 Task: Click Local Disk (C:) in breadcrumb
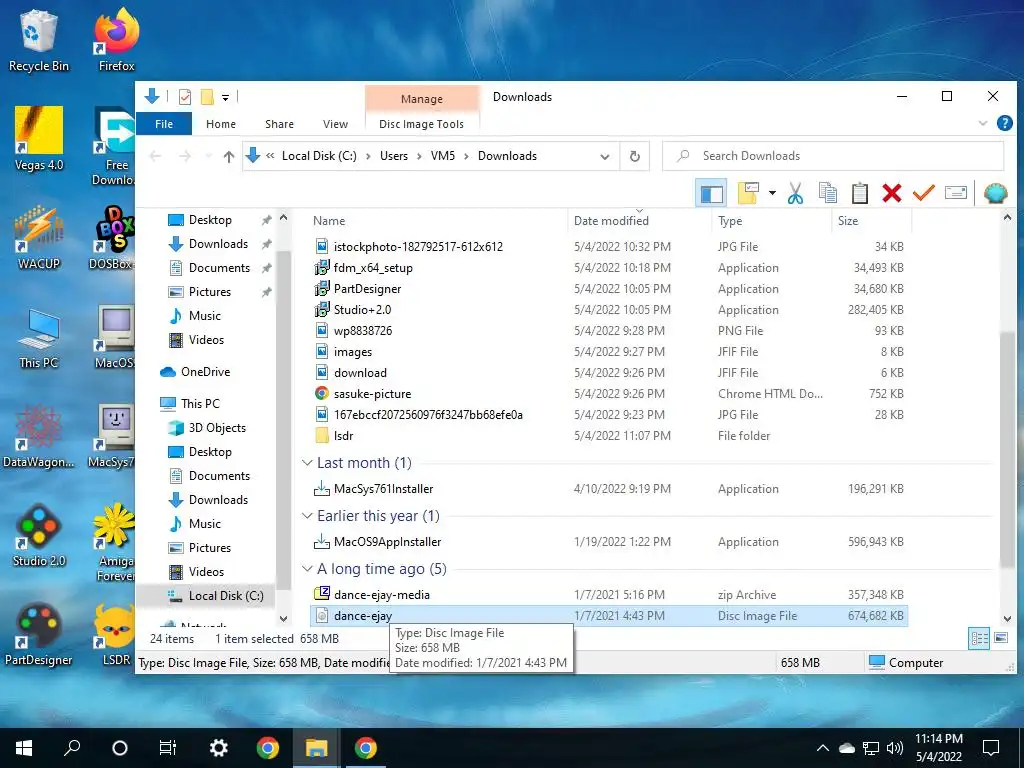[319, 156]
